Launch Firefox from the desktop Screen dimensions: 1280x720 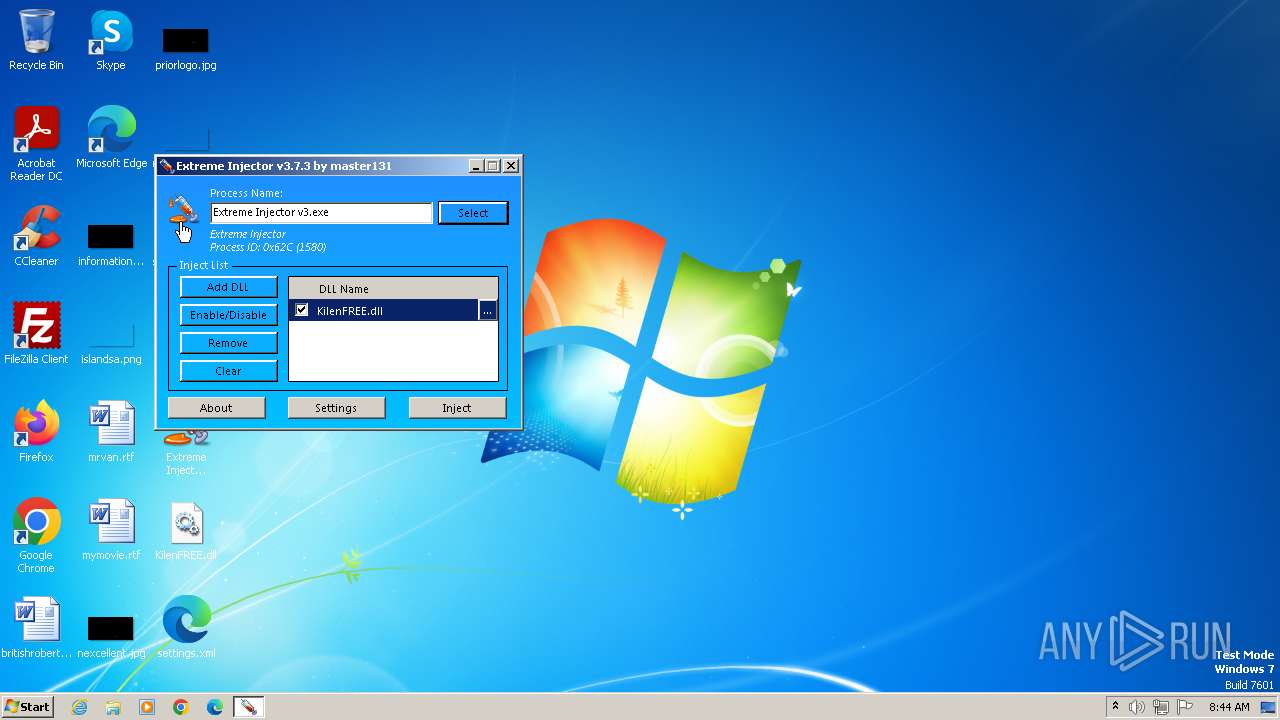(36, 432)
